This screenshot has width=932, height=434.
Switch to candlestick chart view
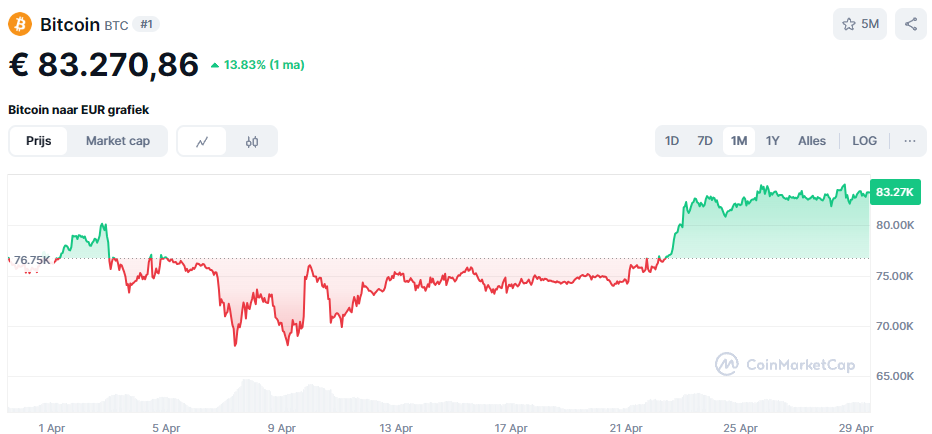[x=251, y=142]
